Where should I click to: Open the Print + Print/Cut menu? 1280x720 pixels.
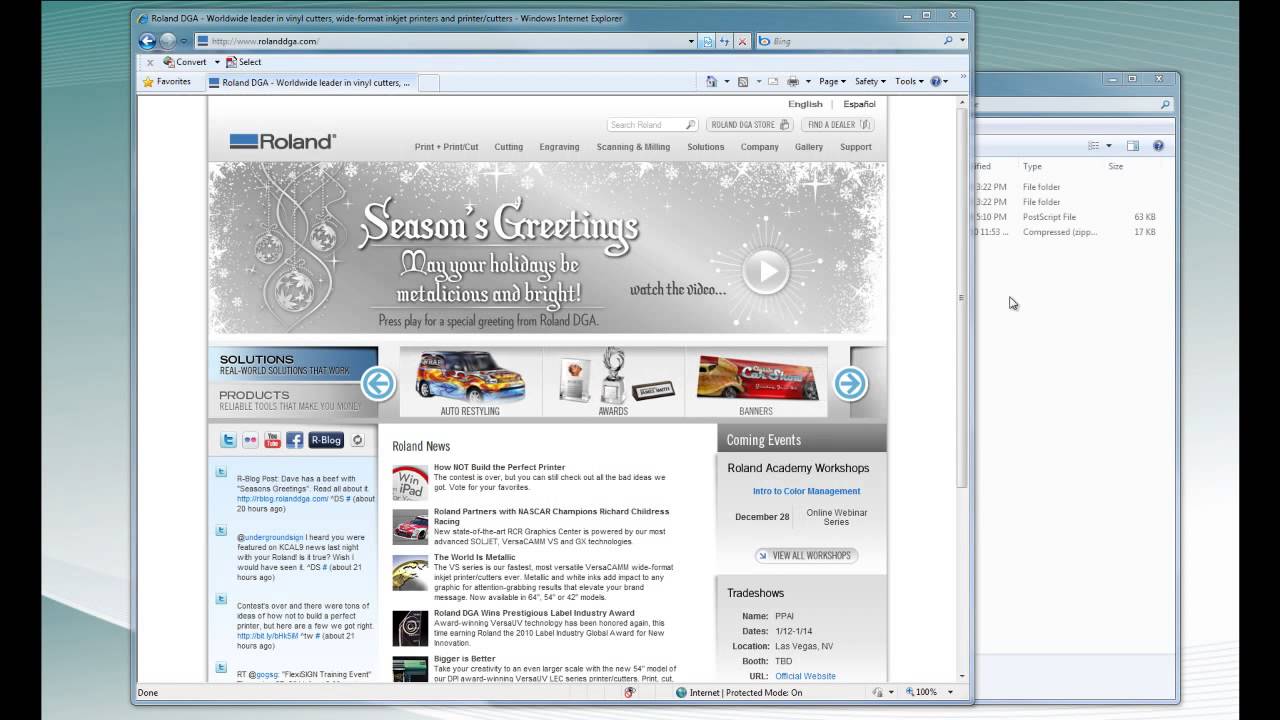[x=446, y=147]
